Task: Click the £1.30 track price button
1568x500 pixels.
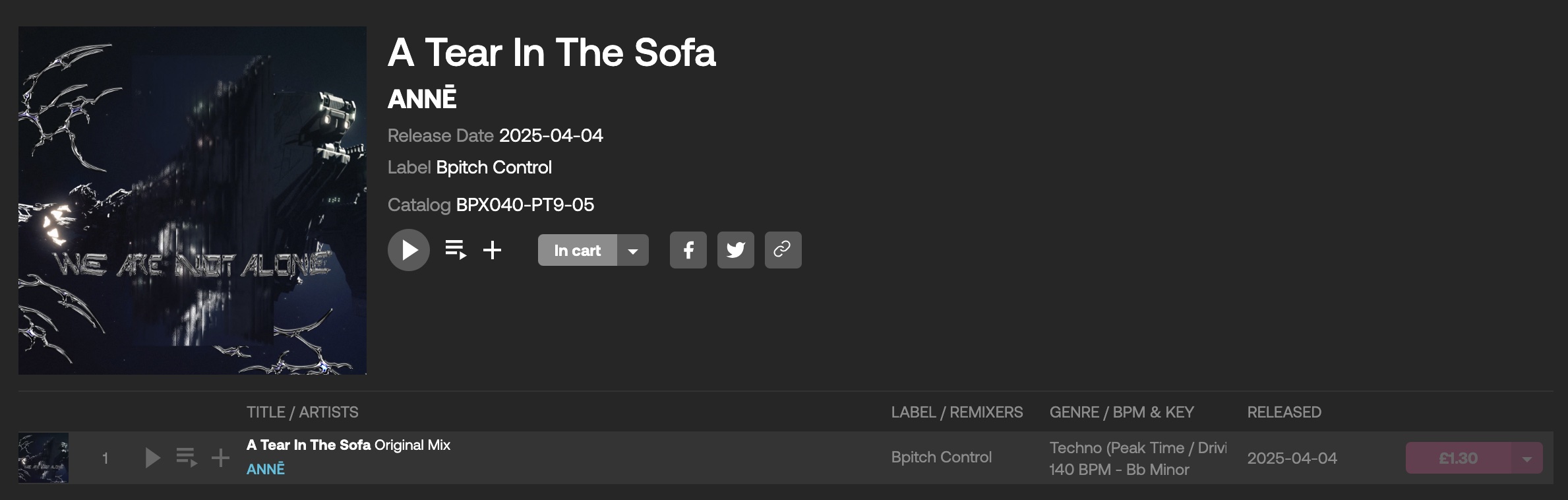Action: 1459,458
